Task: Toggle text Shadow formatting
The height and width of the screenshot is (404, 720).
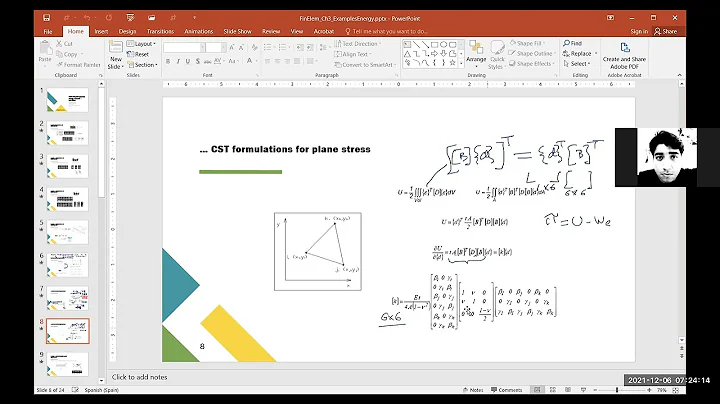Action: coord(197,61)
